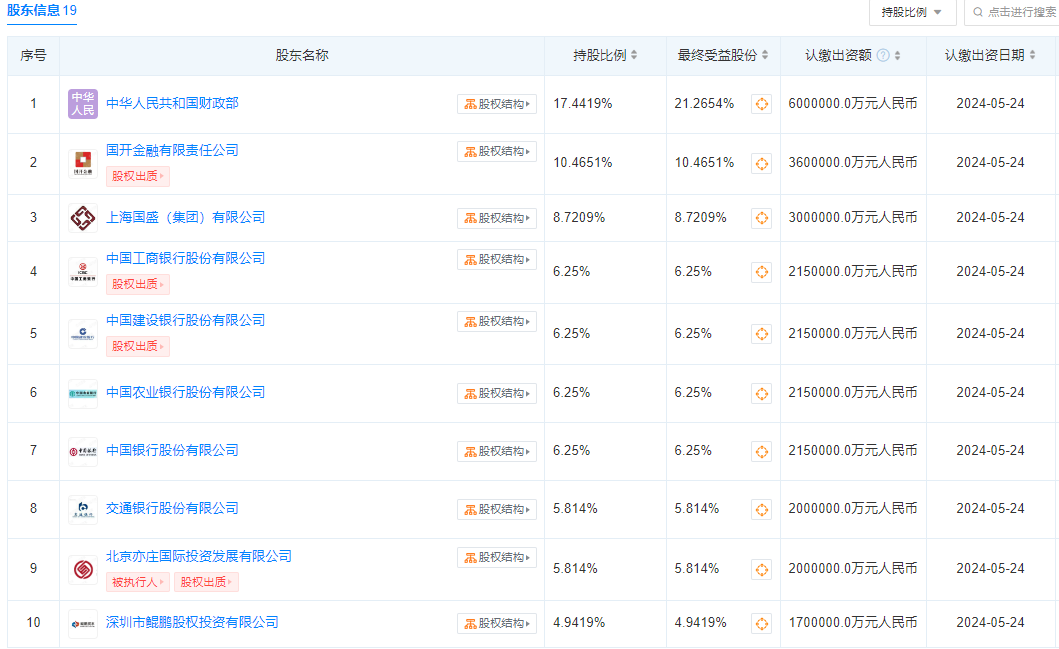Sort by 持股比例 column arrows

[634, 55]
